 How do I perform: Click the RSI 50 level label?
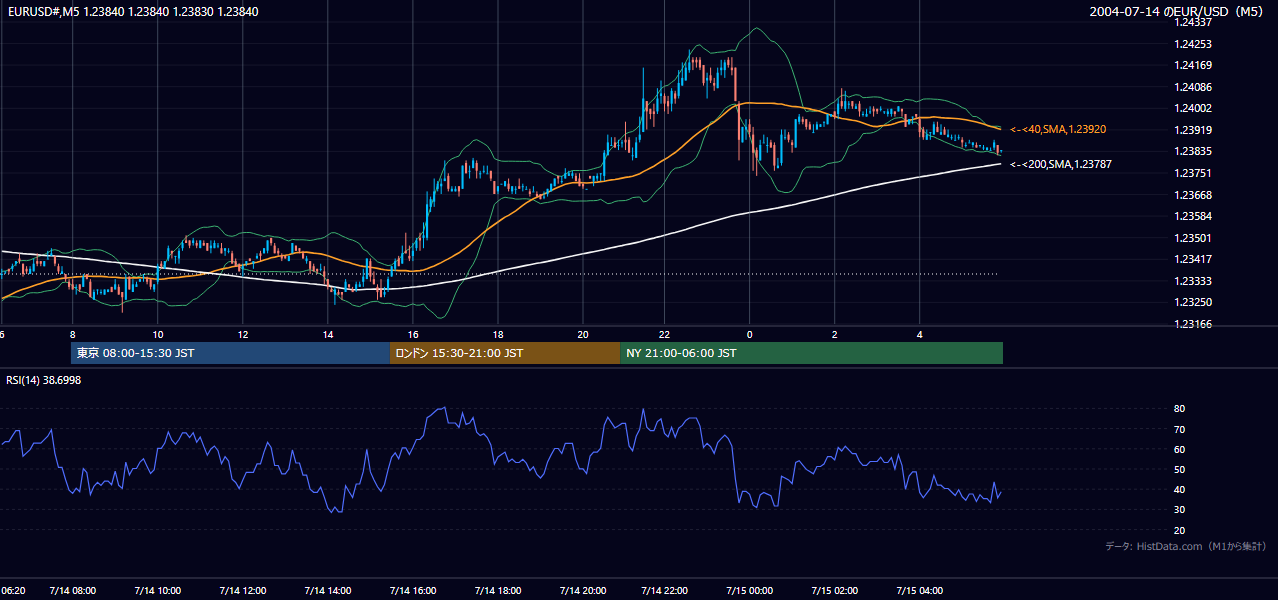pyautogui.click(x=1179, y=470)
